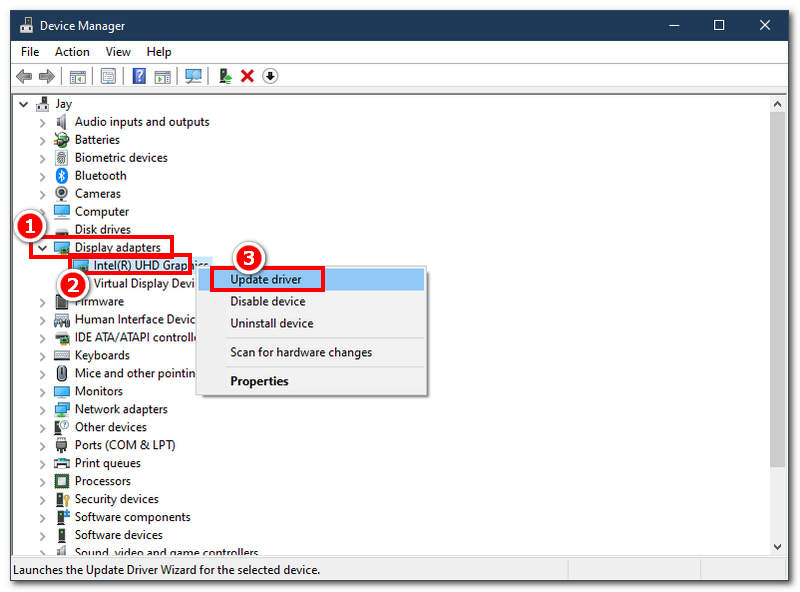800x592 pixels.
Task: Select the Bluetooth tree item
Action: (100, 176)
